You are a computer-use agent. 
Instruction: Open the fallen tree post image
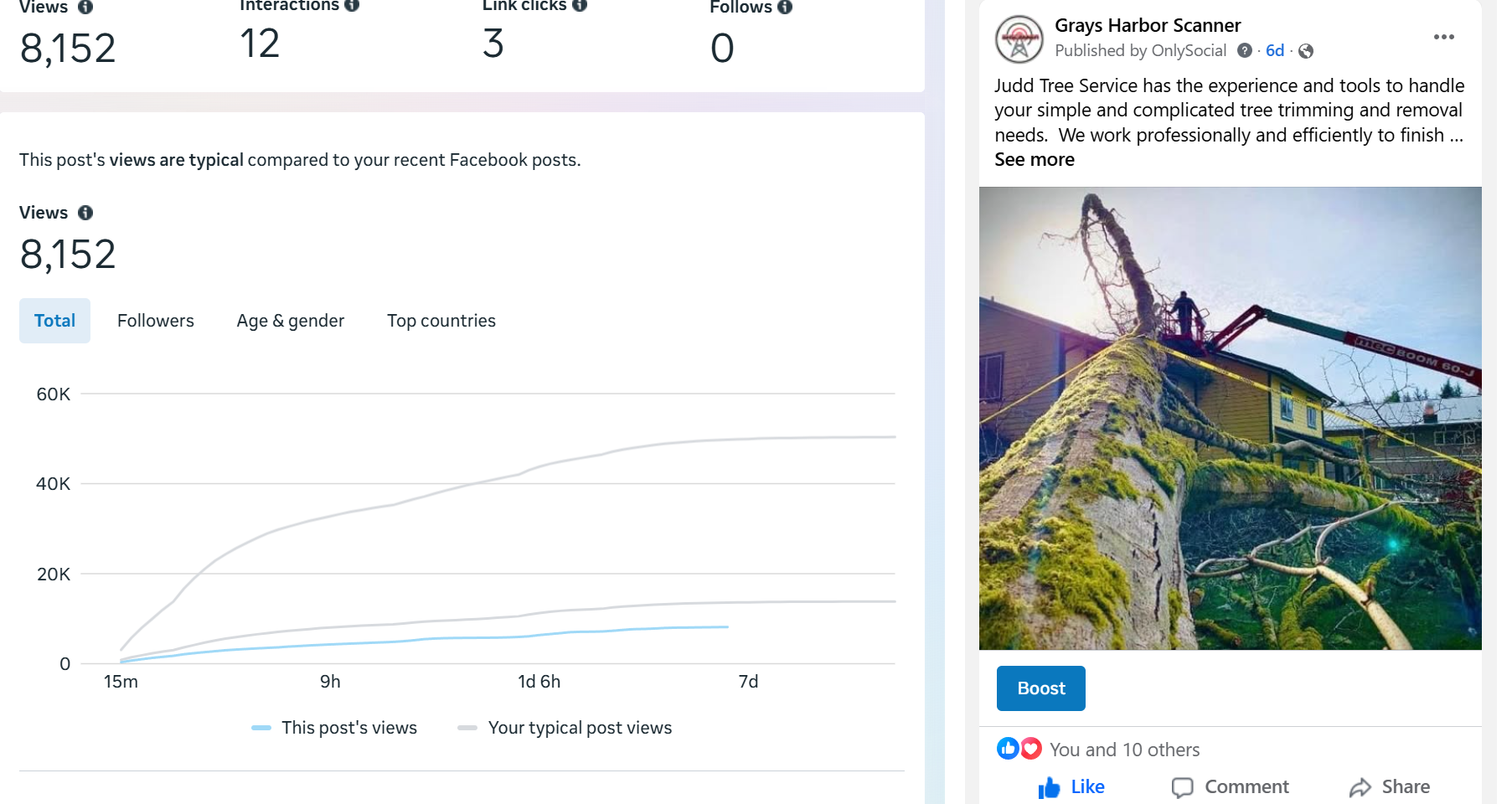coord(1230,418)
